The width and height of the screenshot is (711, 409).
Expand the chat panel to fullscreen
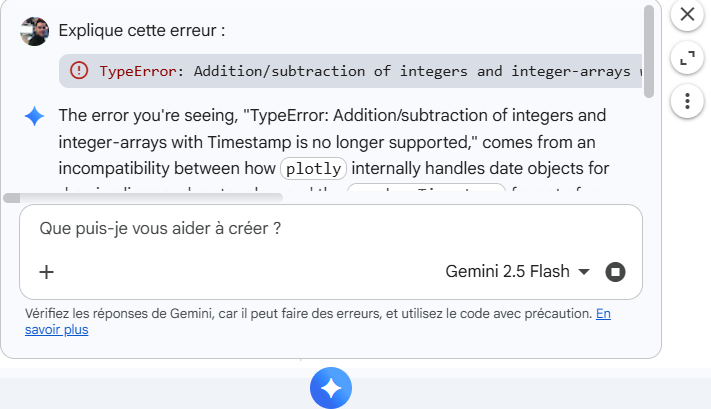click(x=686, y=58)
